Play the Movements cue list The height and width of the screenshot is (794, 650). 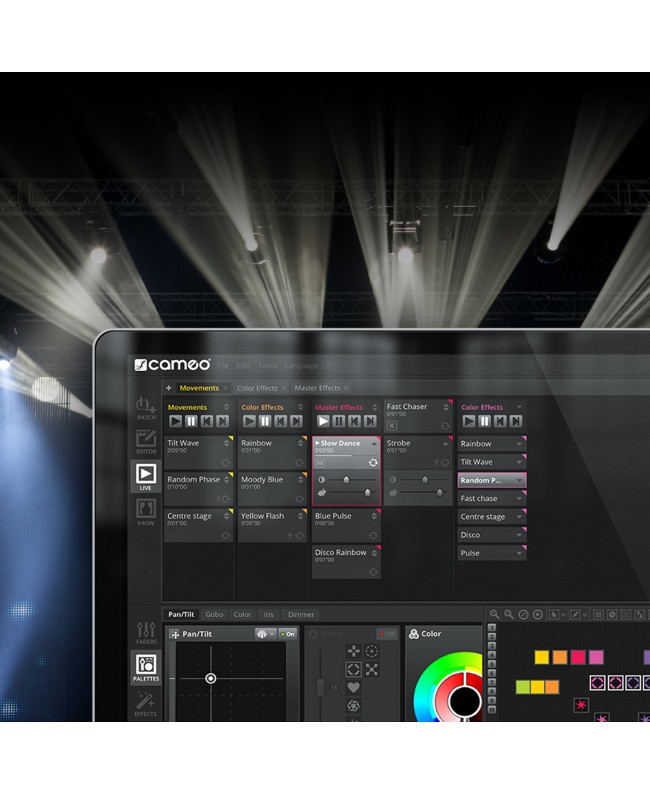click(176, 421)
